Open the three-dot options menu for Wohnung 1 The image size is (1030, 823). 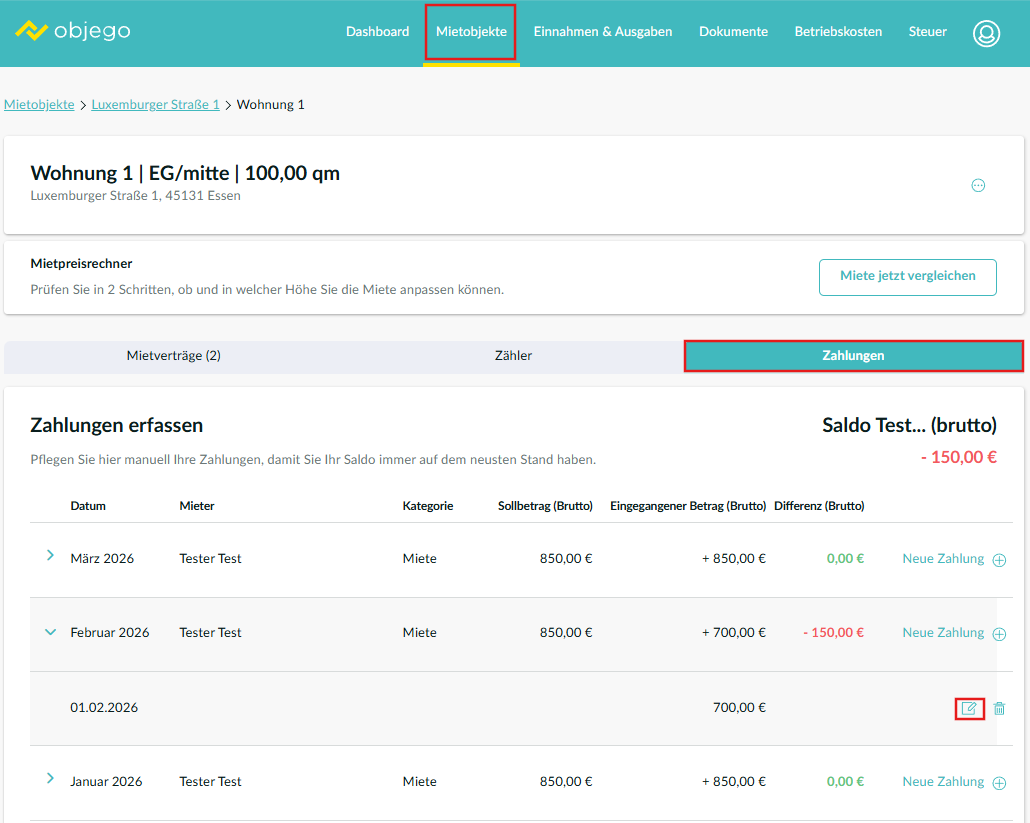(978, 185)
